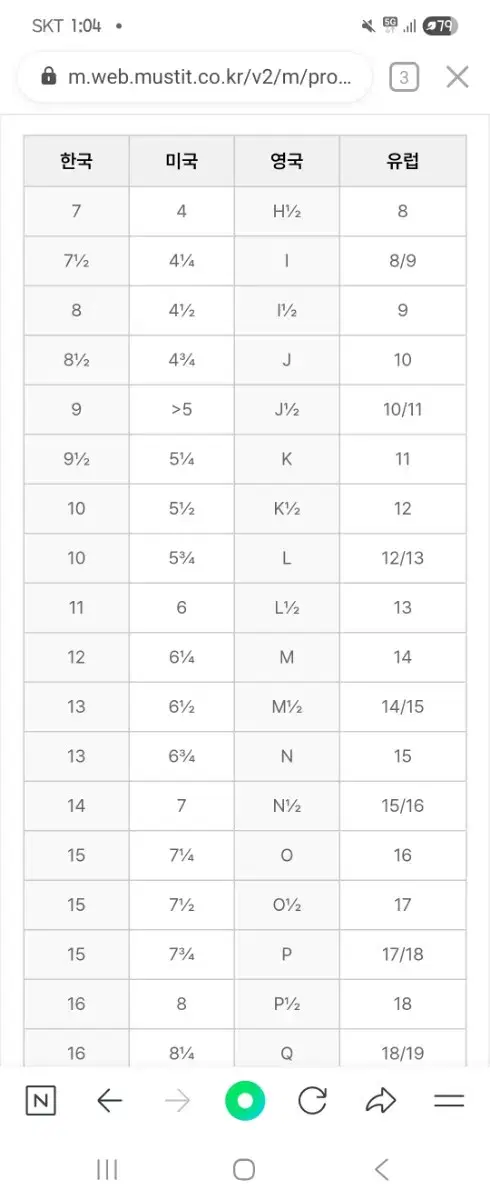Tap the 한국 column header

[77, 161]
